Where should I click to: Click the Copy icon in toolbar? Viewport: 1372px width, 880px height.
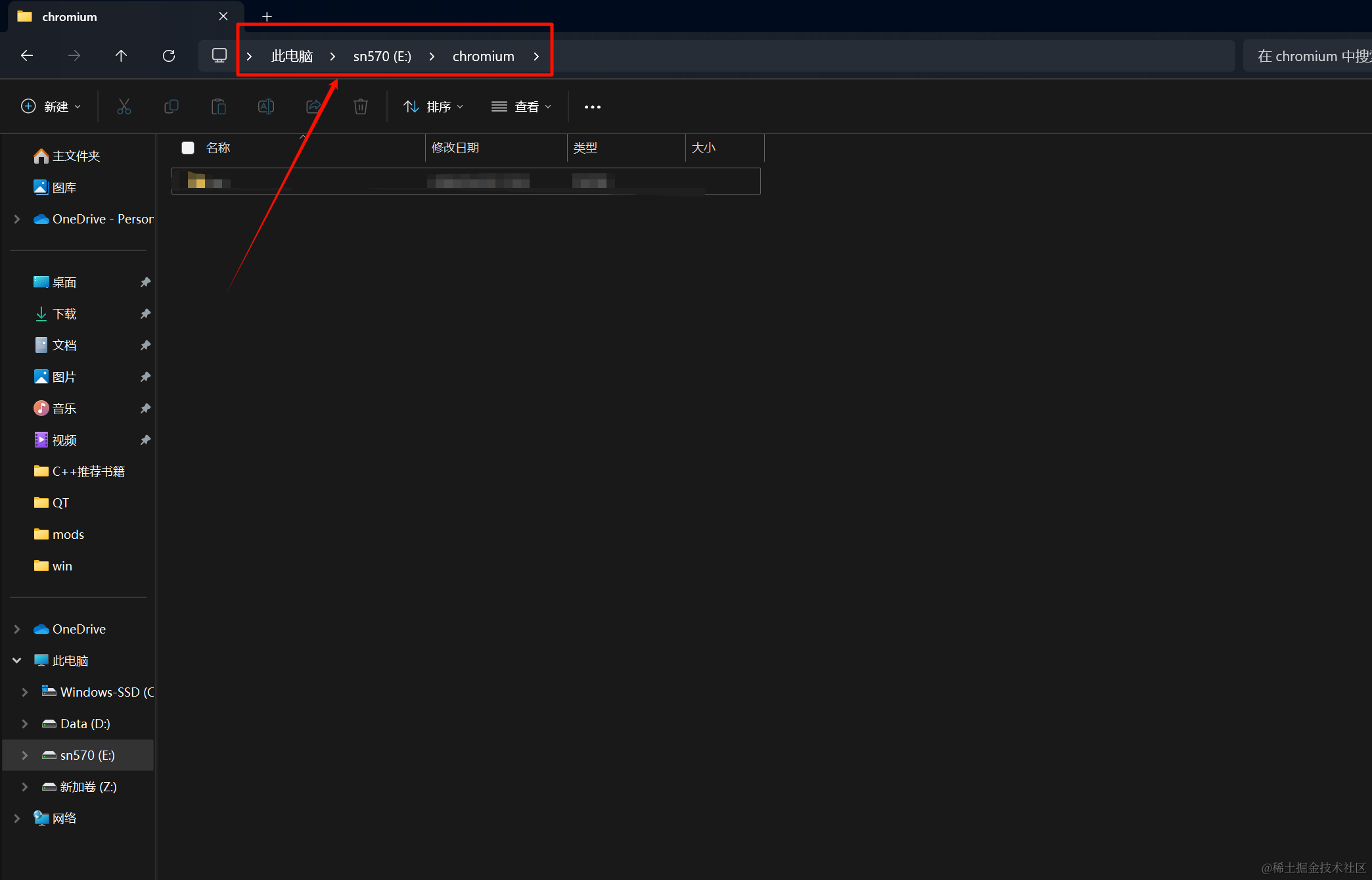click(x=171, y=106)
